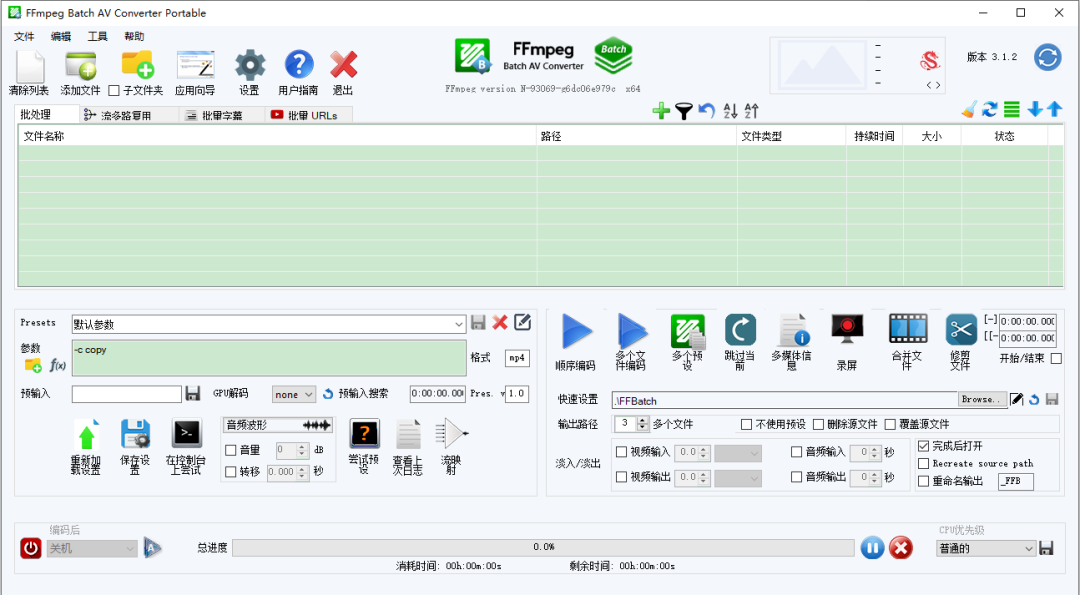The width and height of the screenshot is (1080, 595).
Task: Click the 文件名称 column header
Action: coord(277,136)
